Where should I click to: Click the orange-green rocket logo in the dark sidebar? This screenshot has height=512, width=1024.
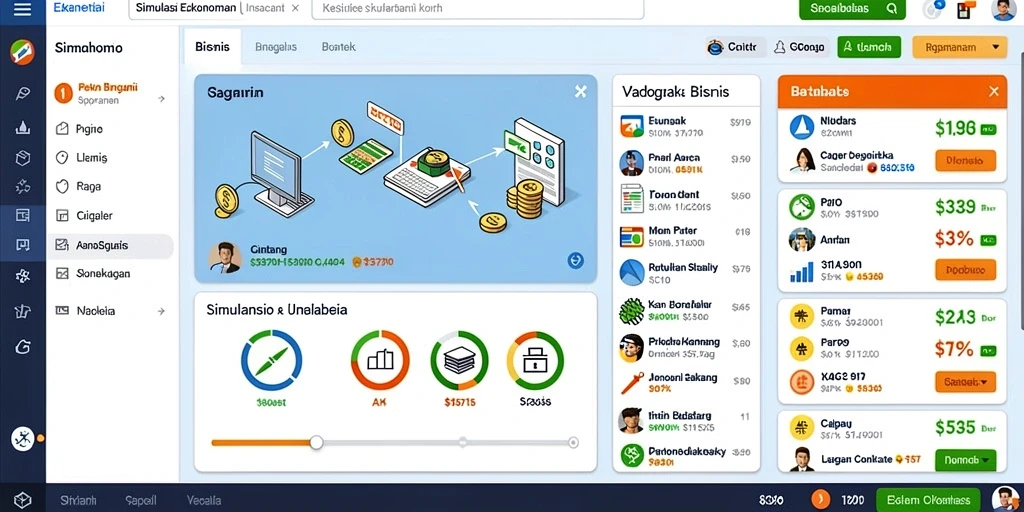tap(22, 52)
